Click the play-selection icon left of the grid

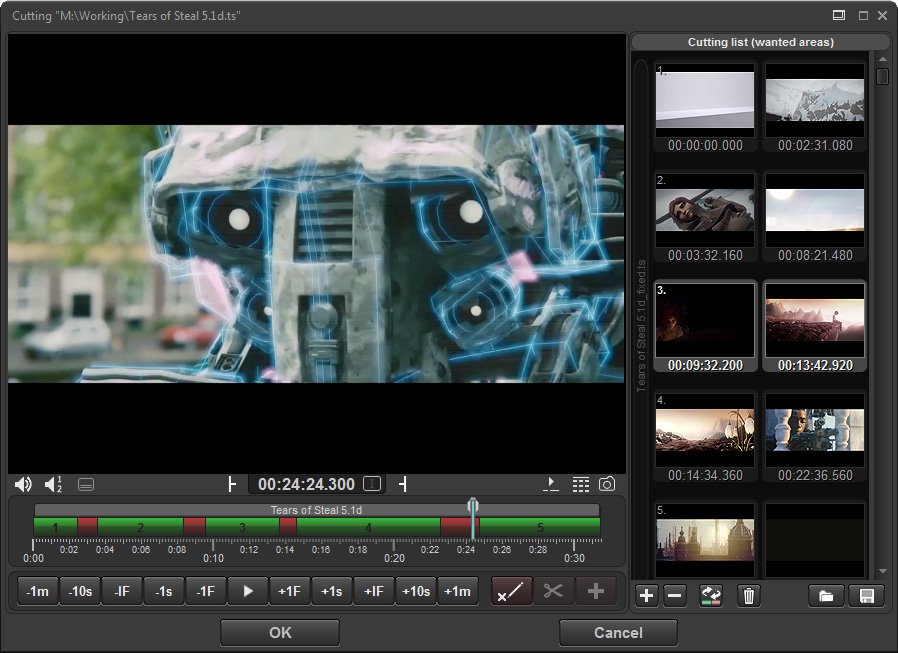point(551,485)
